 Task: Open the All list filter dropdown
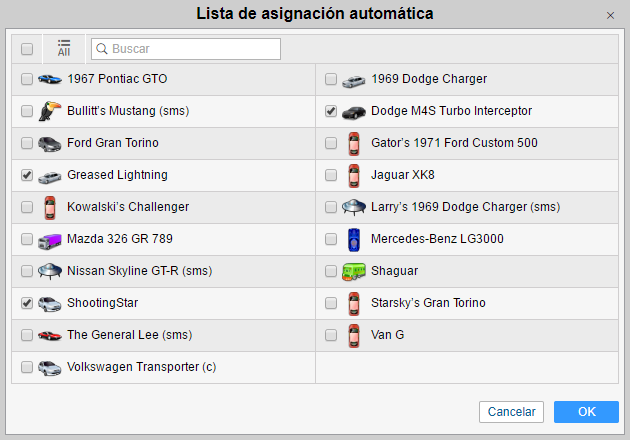[64, 48]
